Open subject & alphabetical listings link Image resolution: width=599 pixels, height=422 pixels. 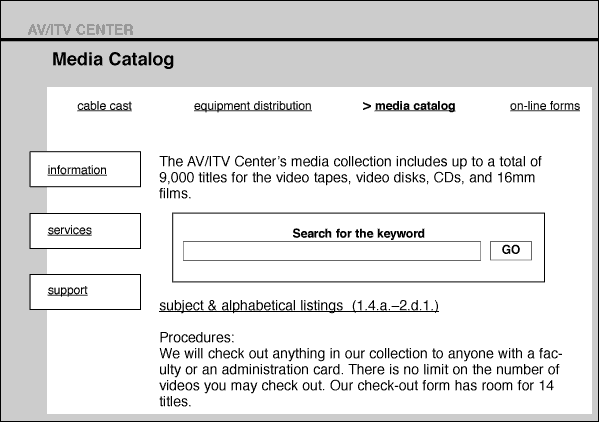(x=299, y=306)
